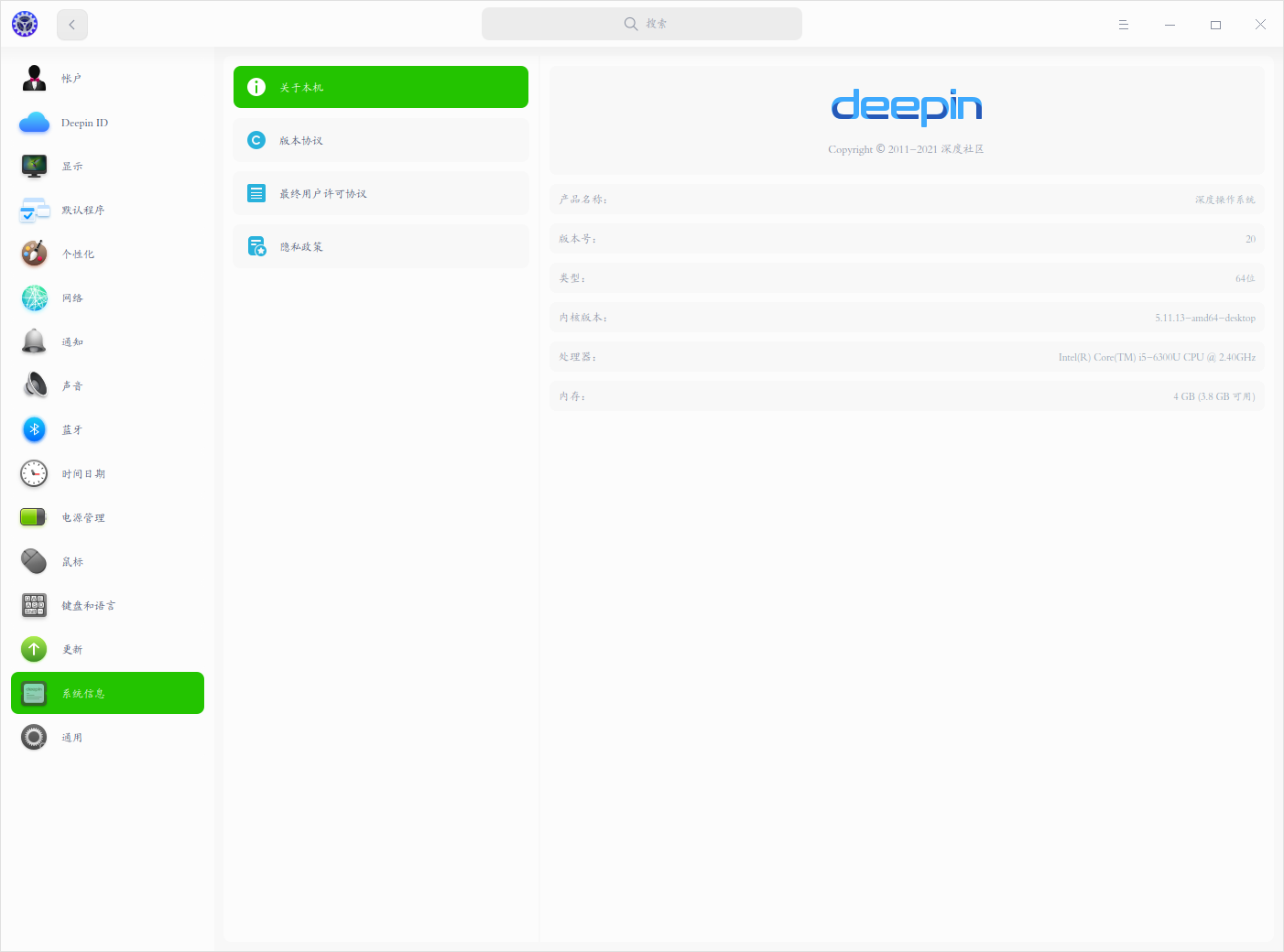Viewport: 1284px width, 952px height.
Task: Select the 关于本机 (About This PC) tab
Action: pos(381,87)
